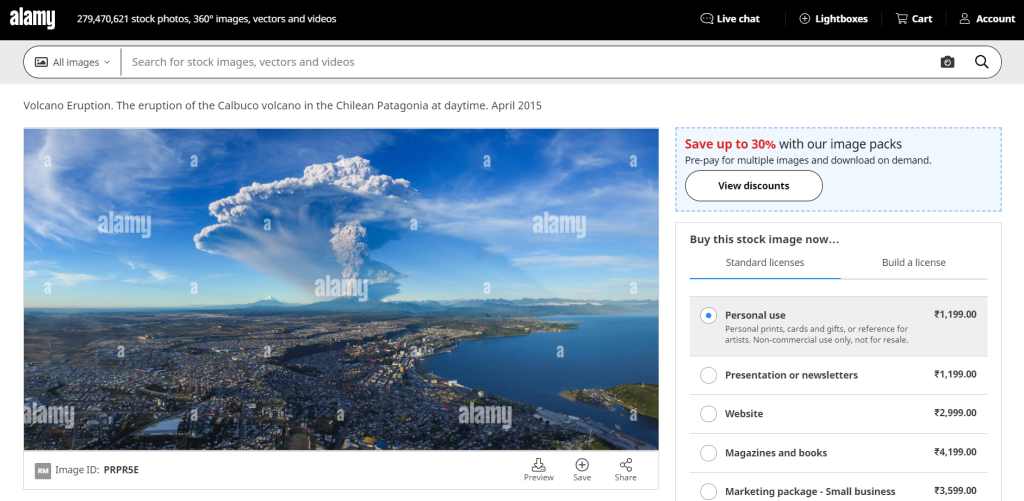Switch to the Build a license tab
This screenshot has height=501, width=1024.
(913, 263)
